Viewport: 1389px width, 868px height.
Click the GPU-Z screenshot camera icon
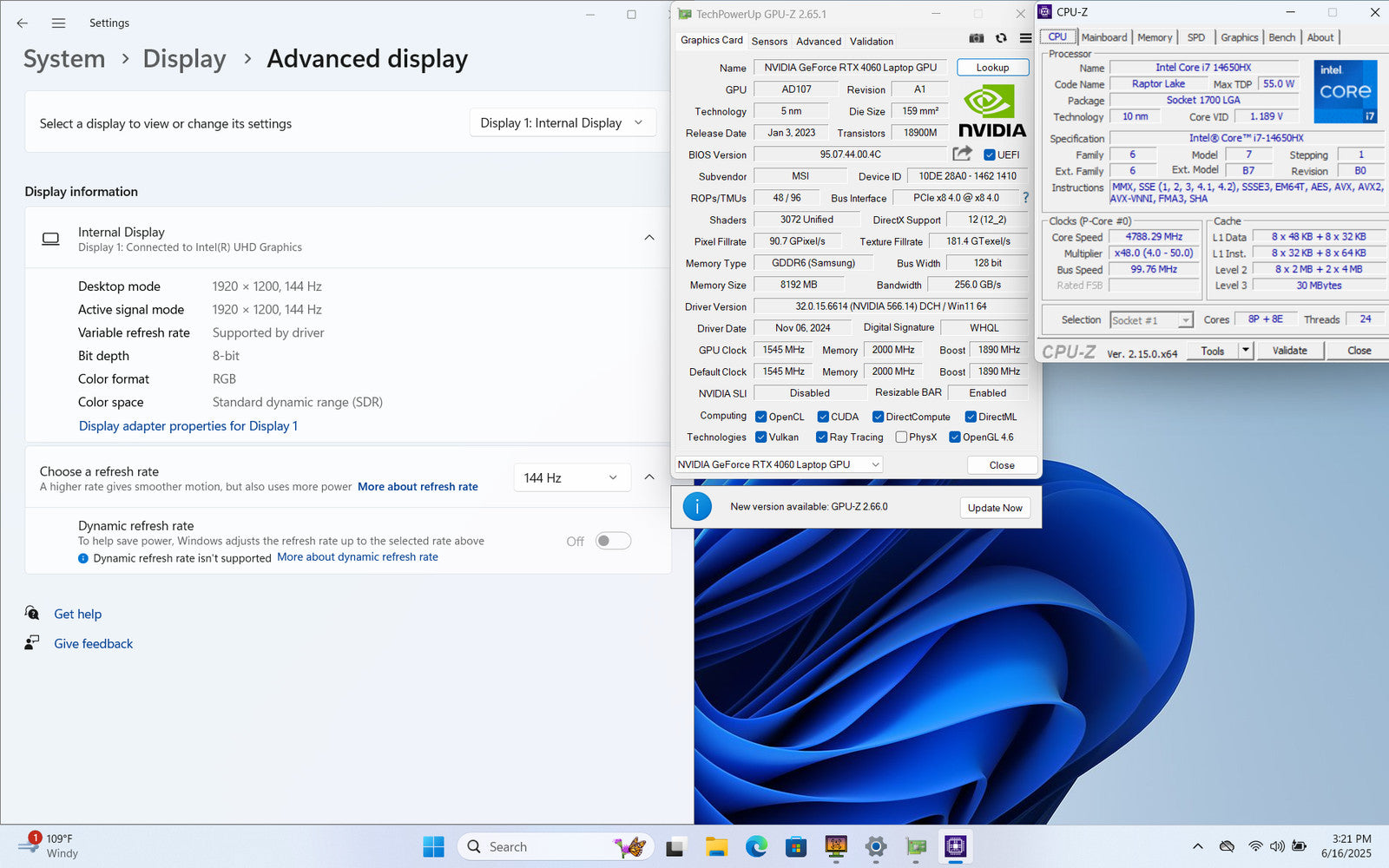click(x=977, y=38)
